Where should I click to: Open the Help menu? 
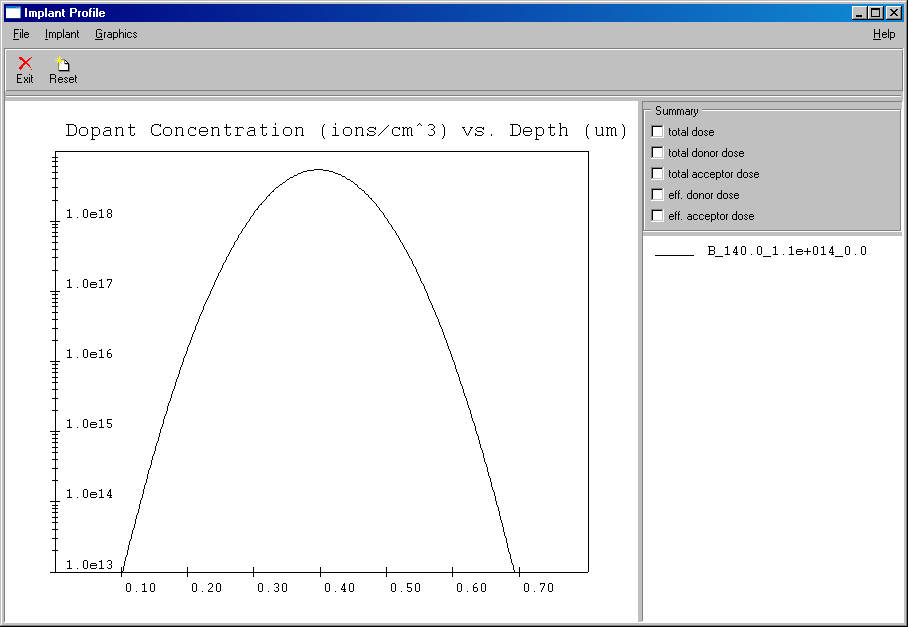884,34
